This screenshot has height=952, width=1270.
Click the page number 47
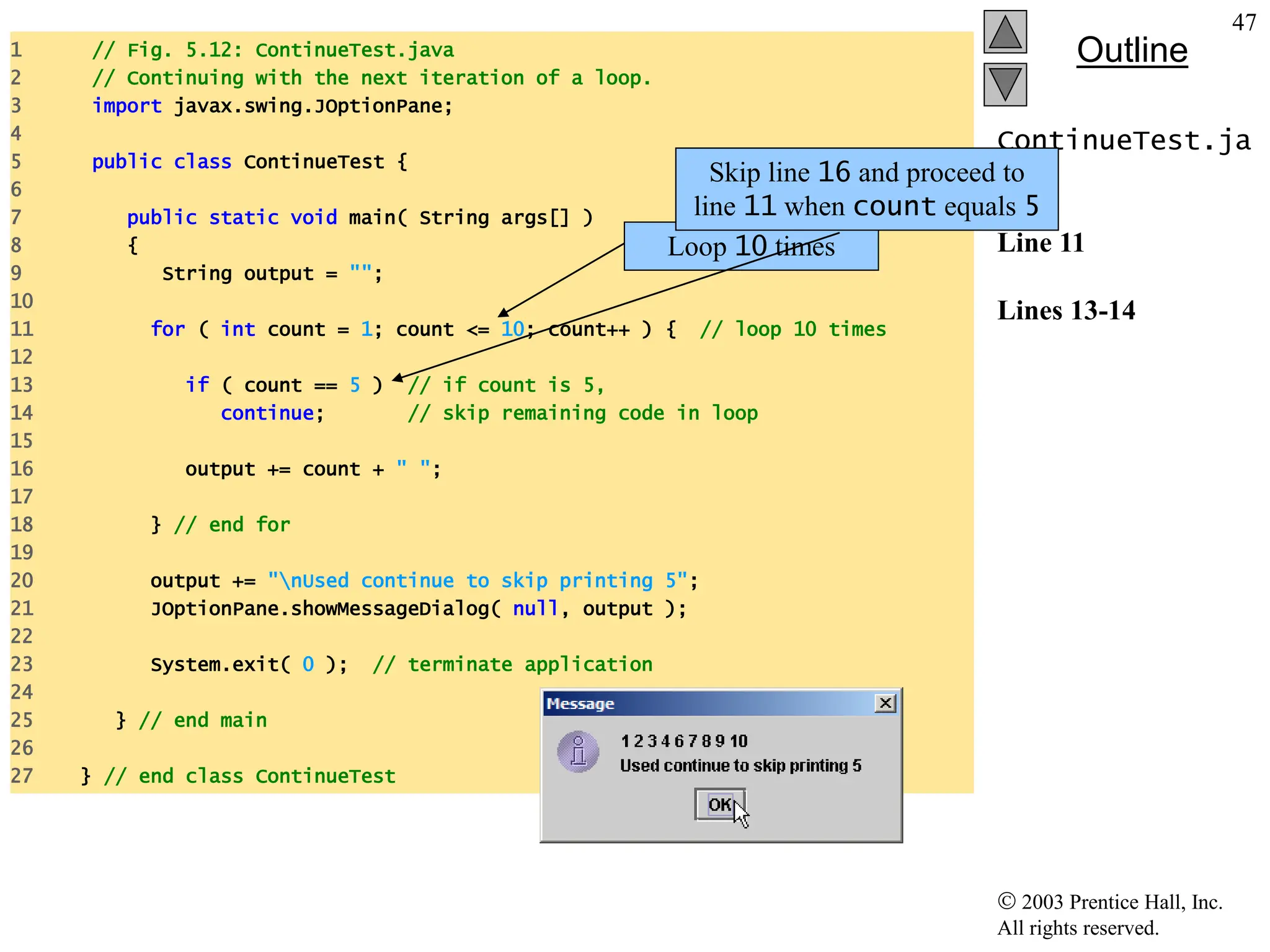click(1244, 22)
